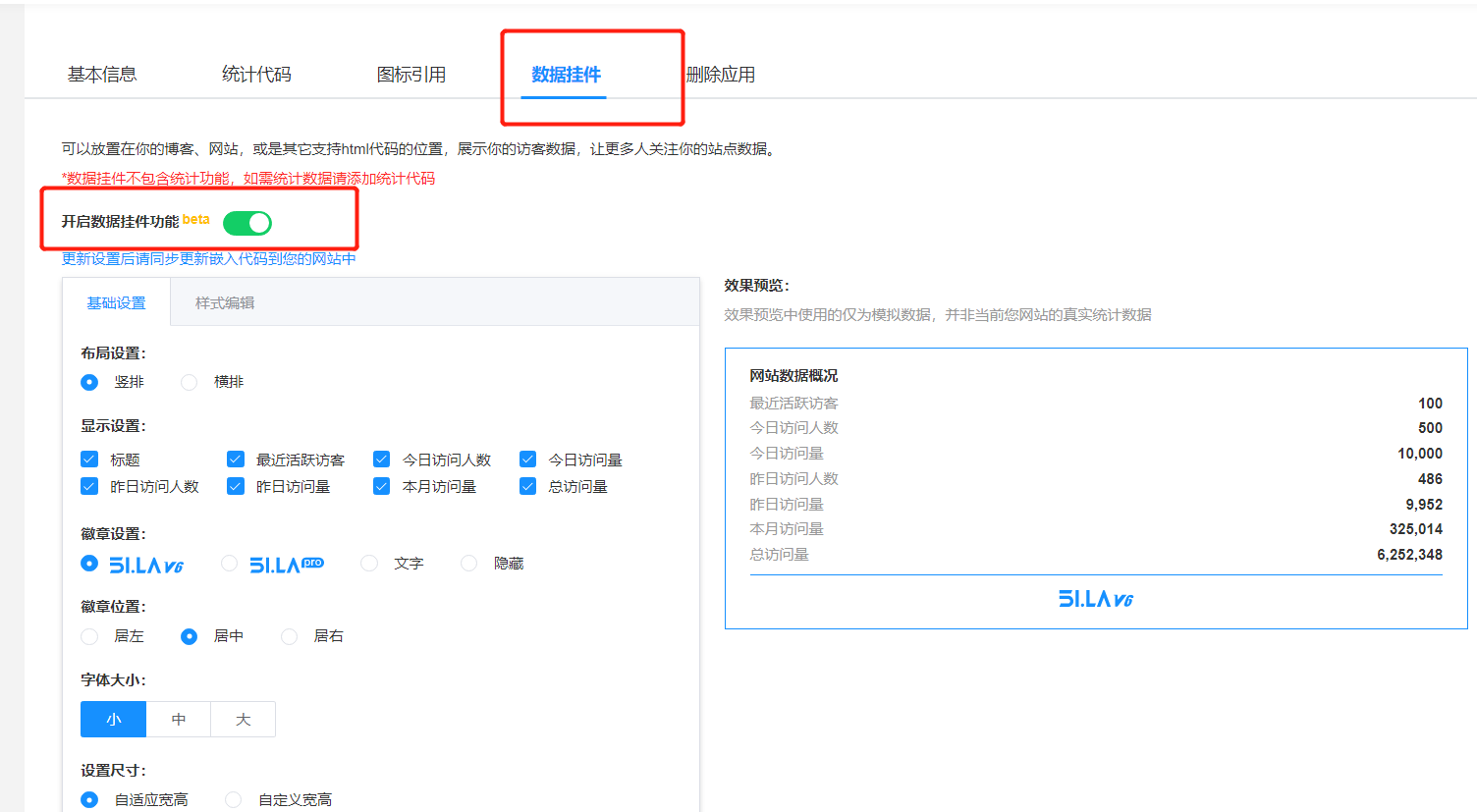Choose 文字 as the badge style
This screenshot has width=1477, height=812.
[x=369, y=564]
